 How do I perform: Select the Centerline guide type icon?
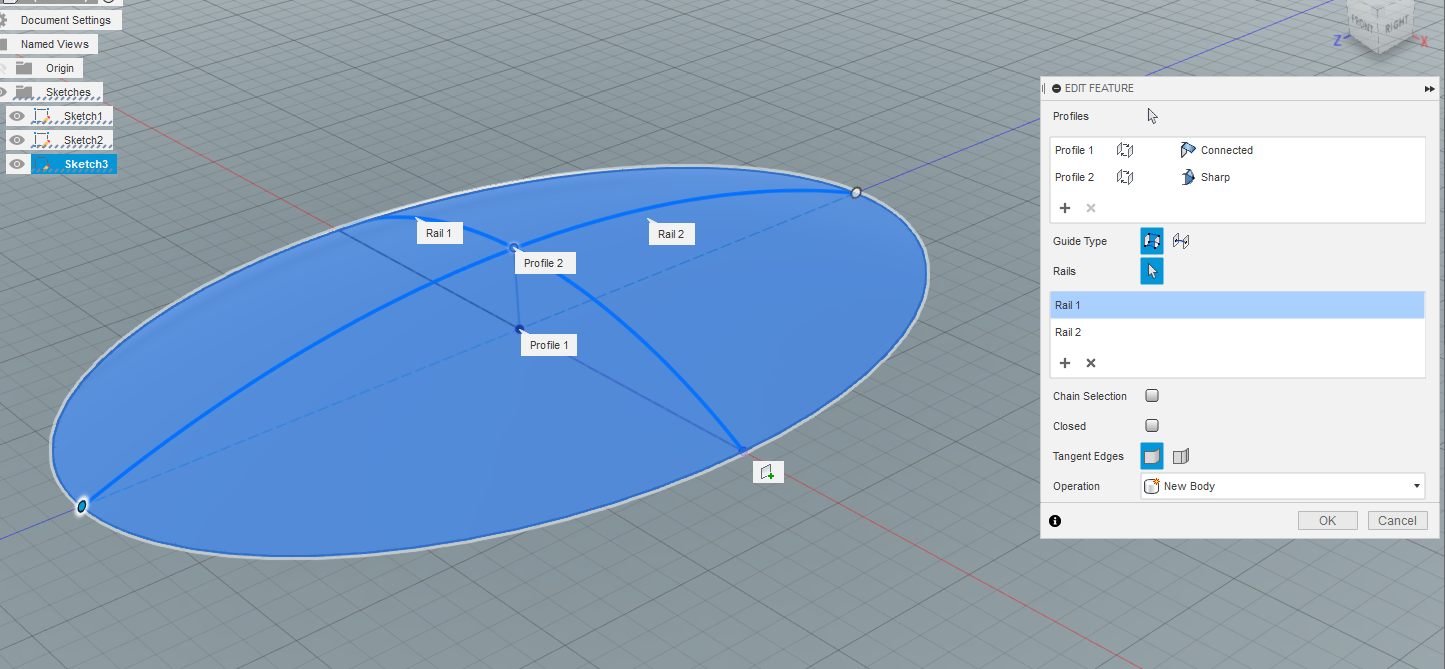point(1180,240)
